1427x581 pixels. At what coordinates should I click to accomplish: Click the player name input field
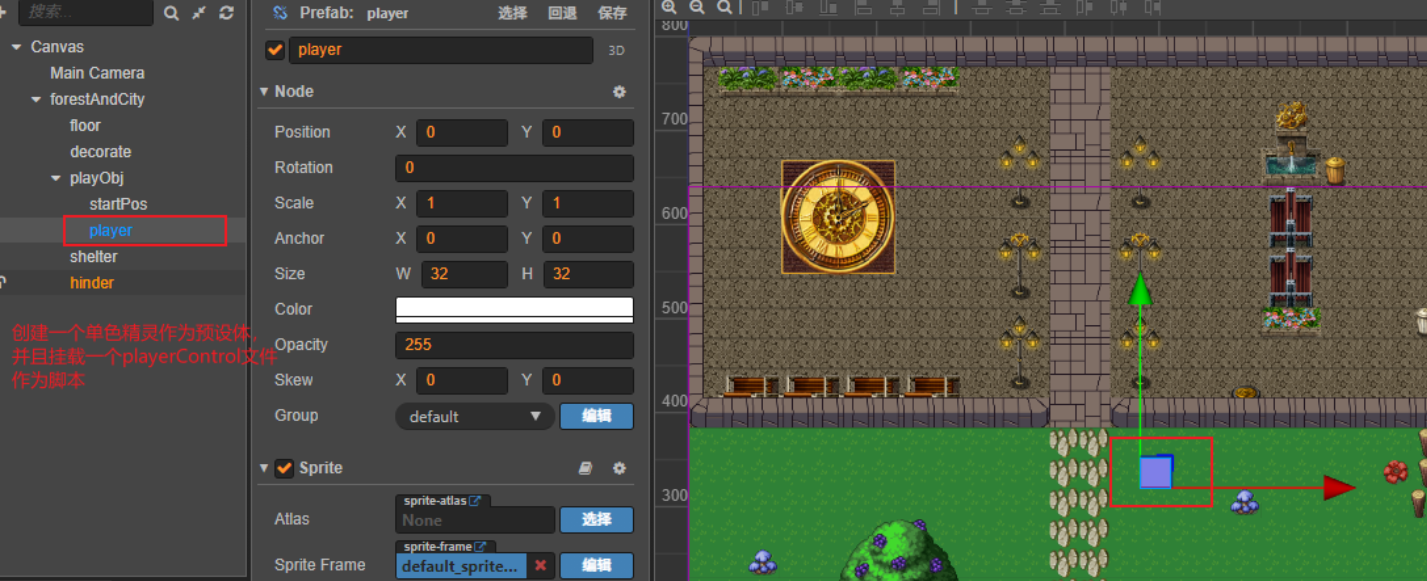coord(441,50)
